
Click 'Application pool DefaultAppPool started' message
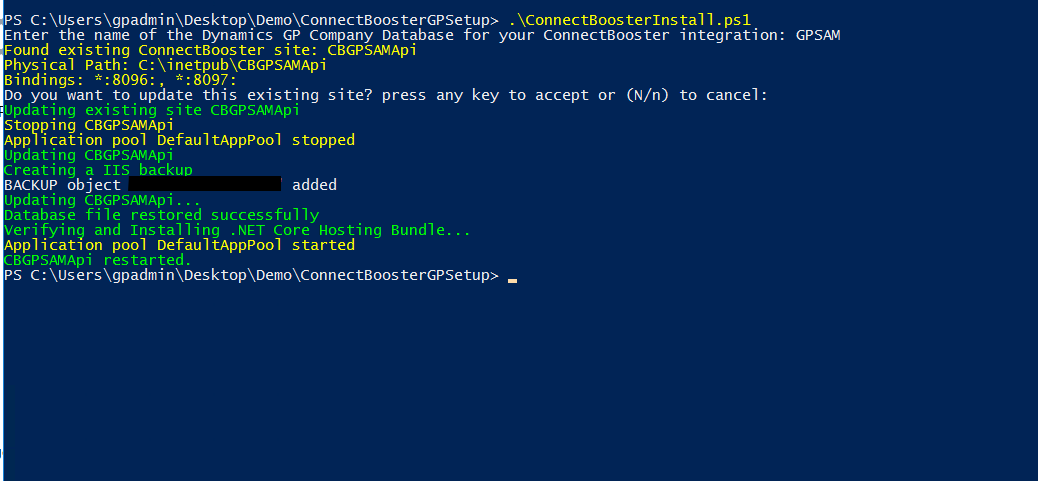pyautogui.click(x=179, y=245)
